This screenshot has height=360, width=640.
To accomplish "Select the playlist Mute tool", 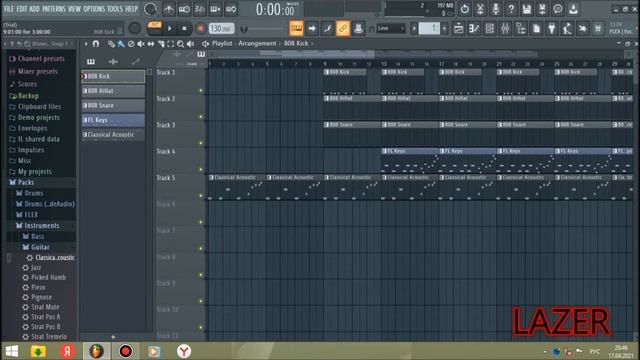I will pyautogui.click(x=141, y=44).
